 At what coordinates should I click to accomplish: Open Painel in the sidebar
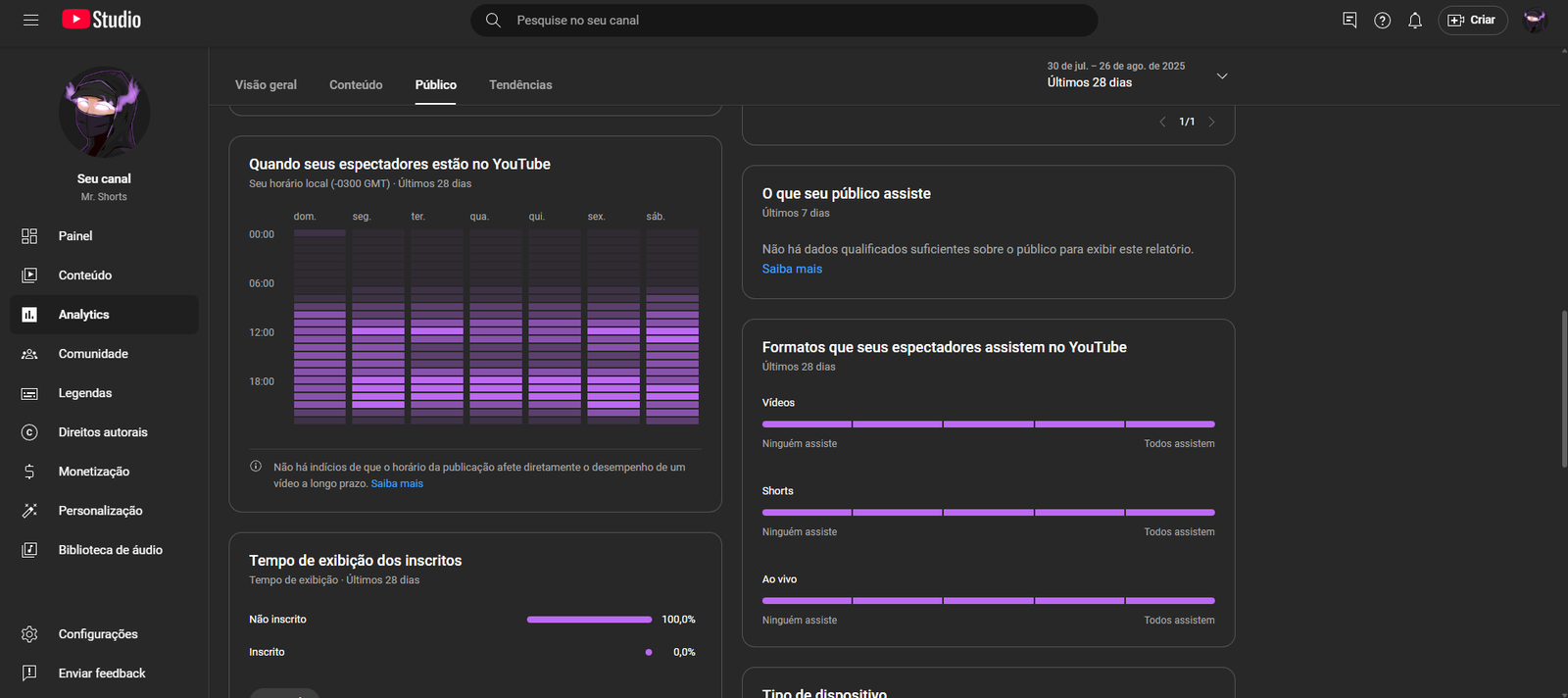click(104, 236)
